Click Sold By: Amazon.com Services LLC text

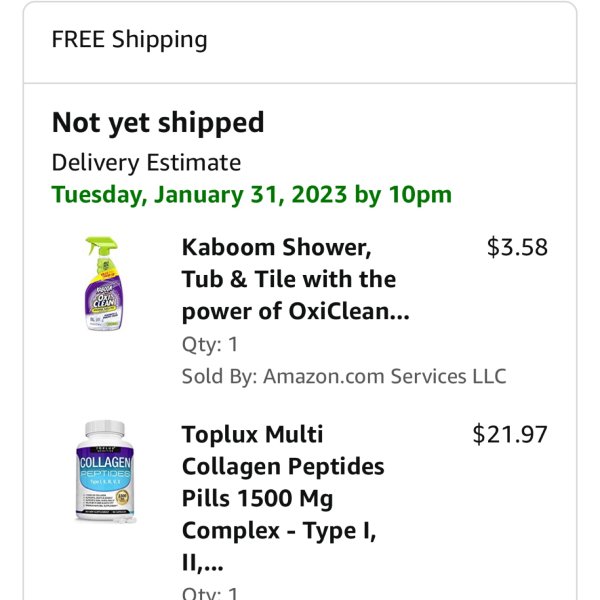point(344,376)
